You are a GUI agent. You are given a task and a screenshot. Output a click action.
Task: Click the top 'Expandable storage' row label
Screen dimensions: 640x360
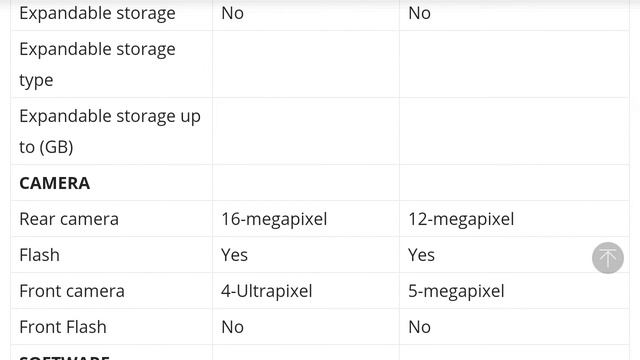98,13
